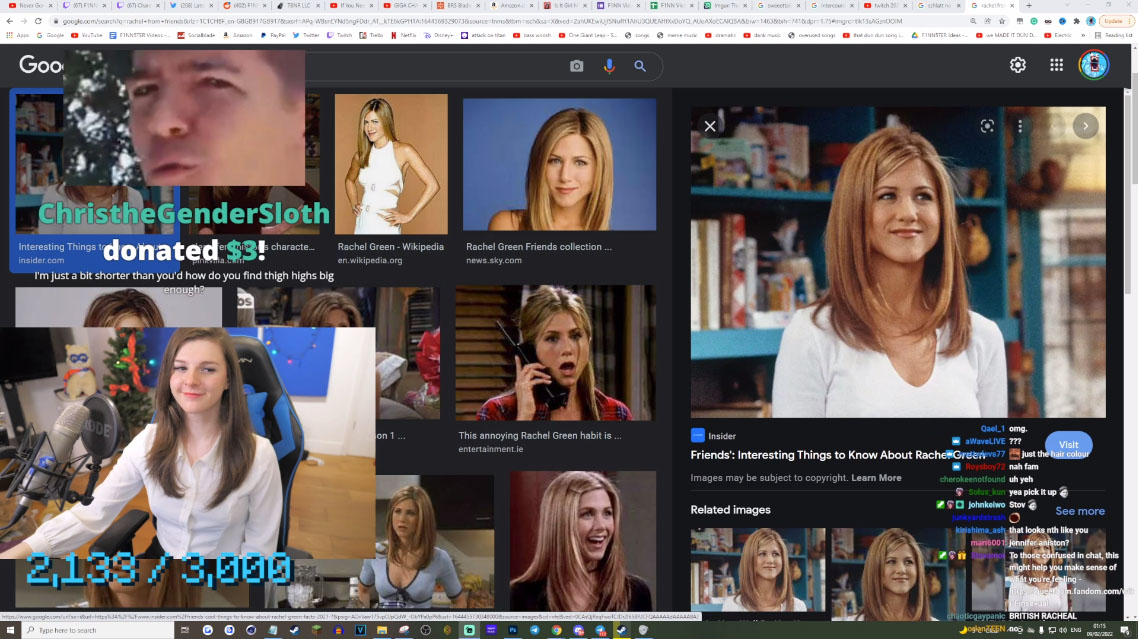Open 'Rachel Green Friends collection' sky.com result
The image size is (1138, 639).
point(560,164)
